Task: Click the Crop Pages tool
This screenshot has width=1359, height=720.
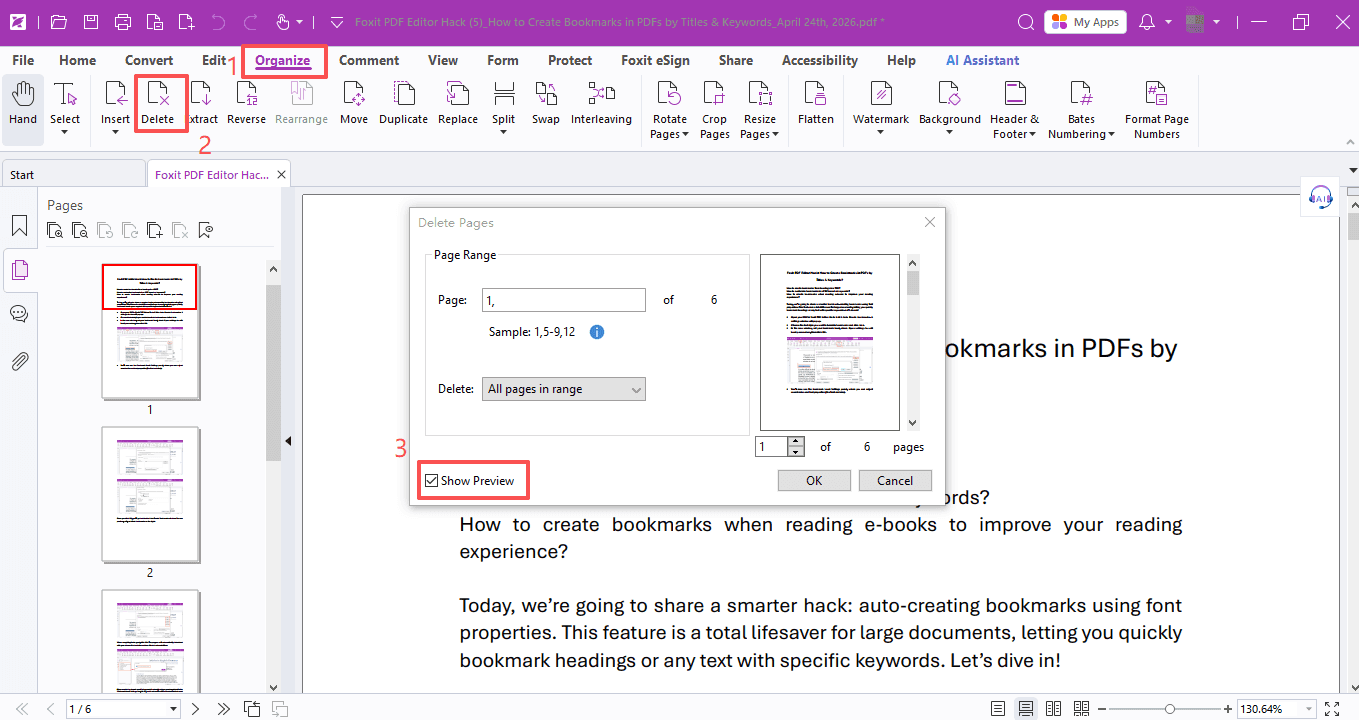Action: (714, 110)
